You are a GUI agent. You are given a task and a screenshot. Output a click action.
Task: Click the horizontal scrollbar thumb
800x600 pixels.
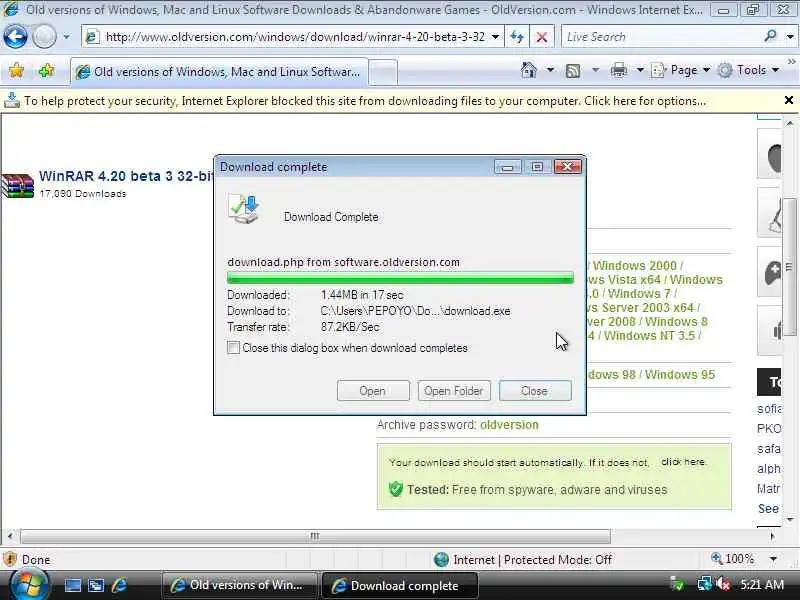[315, 536]
